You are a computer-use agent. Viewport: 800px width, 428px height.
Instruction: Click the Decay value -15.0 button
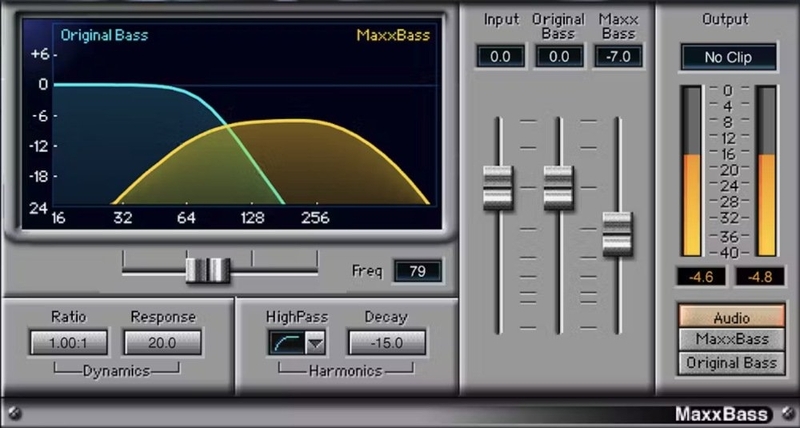pyautogui.click(x=387, y=343)
